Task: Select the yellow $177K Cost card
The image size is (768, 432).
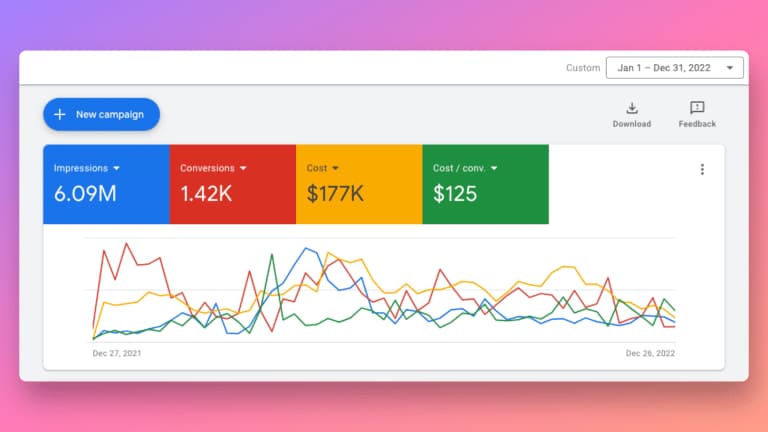Action: 359,184
